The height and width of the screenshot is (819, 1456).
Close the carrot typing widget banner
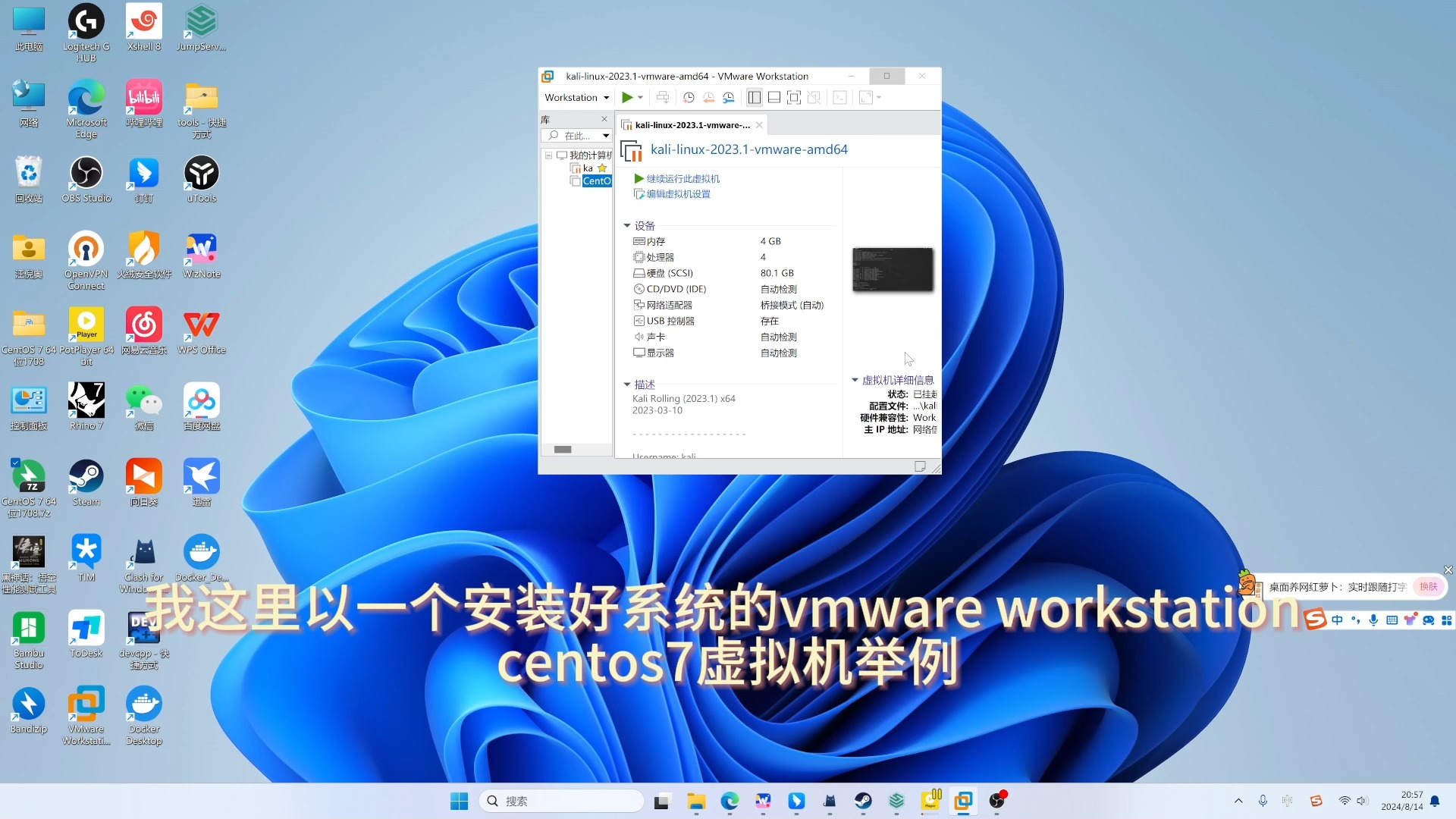1448,570
